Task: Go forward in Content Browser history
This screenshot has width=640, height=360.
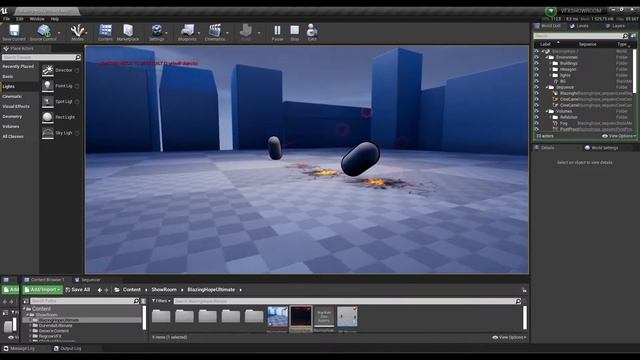Action: (x=107, y=290)
